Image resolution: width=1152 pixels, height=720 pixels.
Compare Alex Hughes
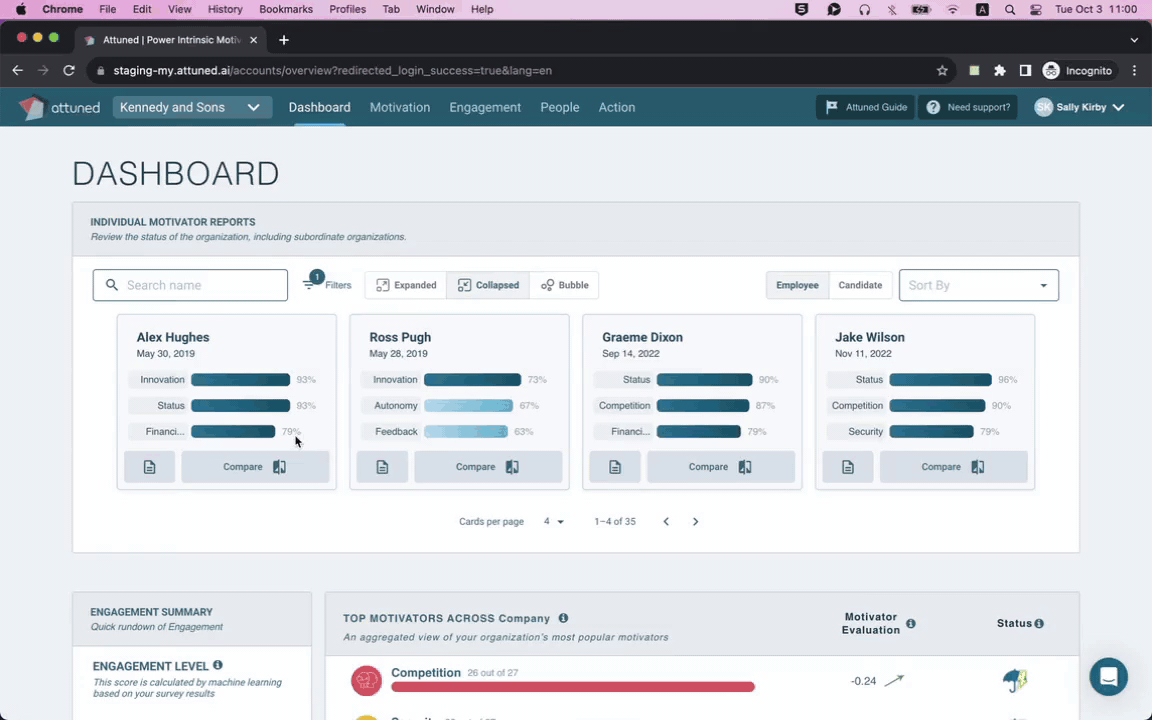click(255, 467)
